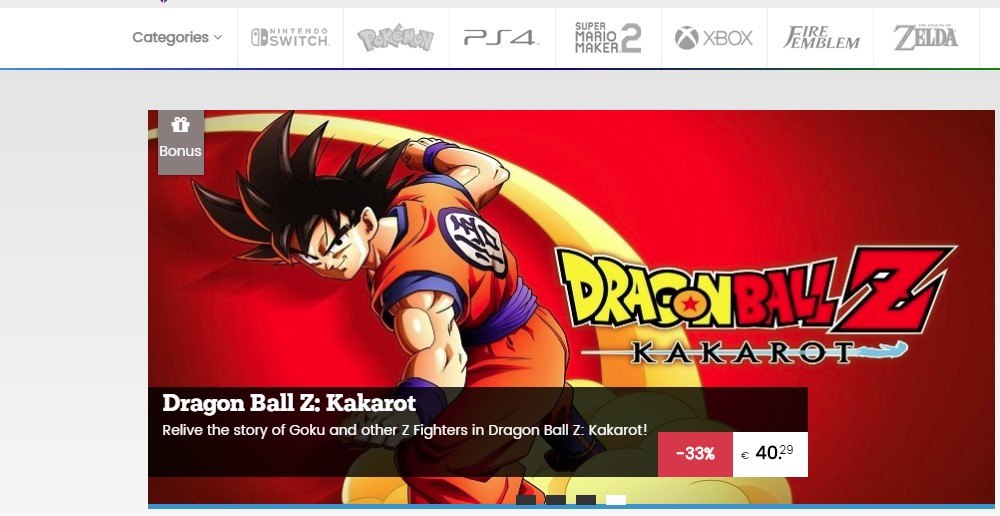The image size is (1000, 516).
Task: Switch to the second carousel slide indicator
Action: [x=555, y=499]
